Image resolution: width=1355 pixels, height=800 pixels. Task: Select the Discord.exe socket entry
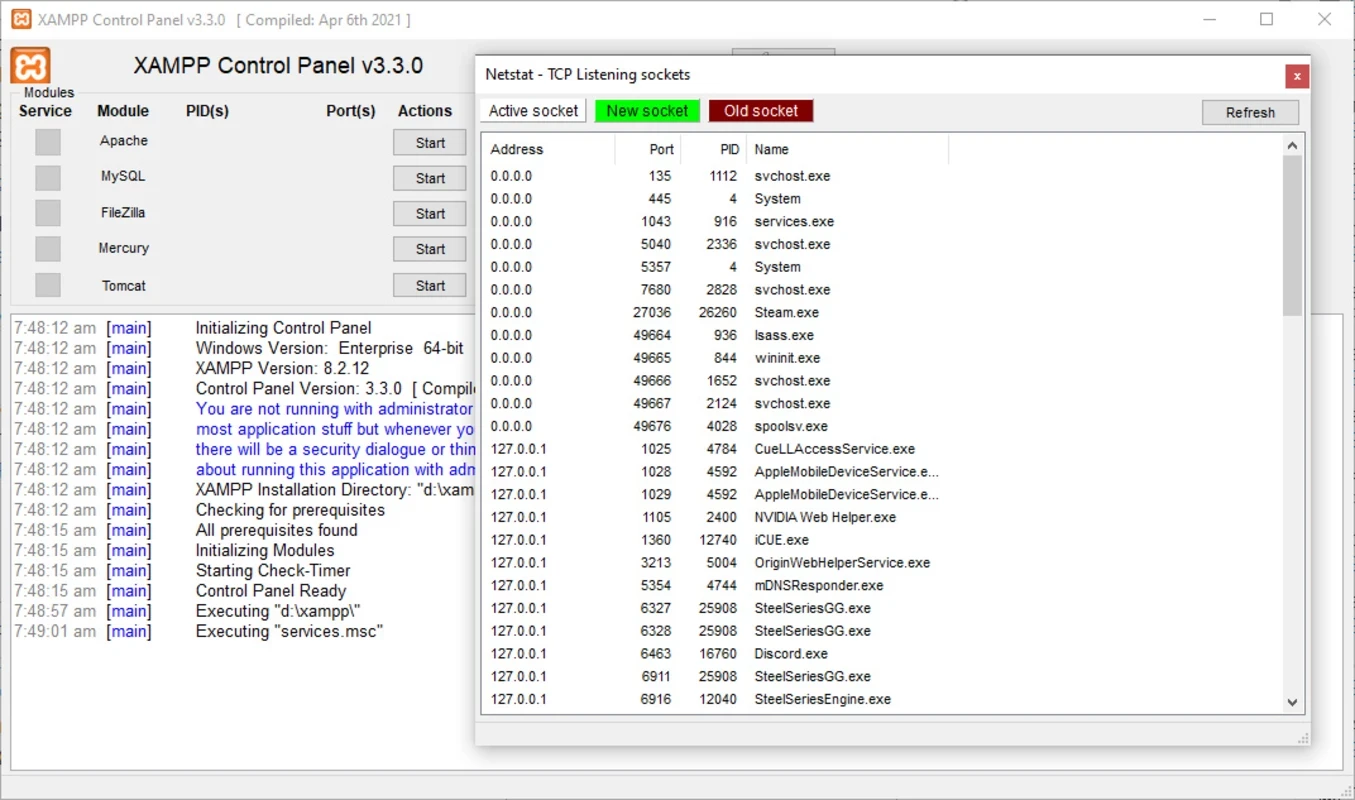790,654
